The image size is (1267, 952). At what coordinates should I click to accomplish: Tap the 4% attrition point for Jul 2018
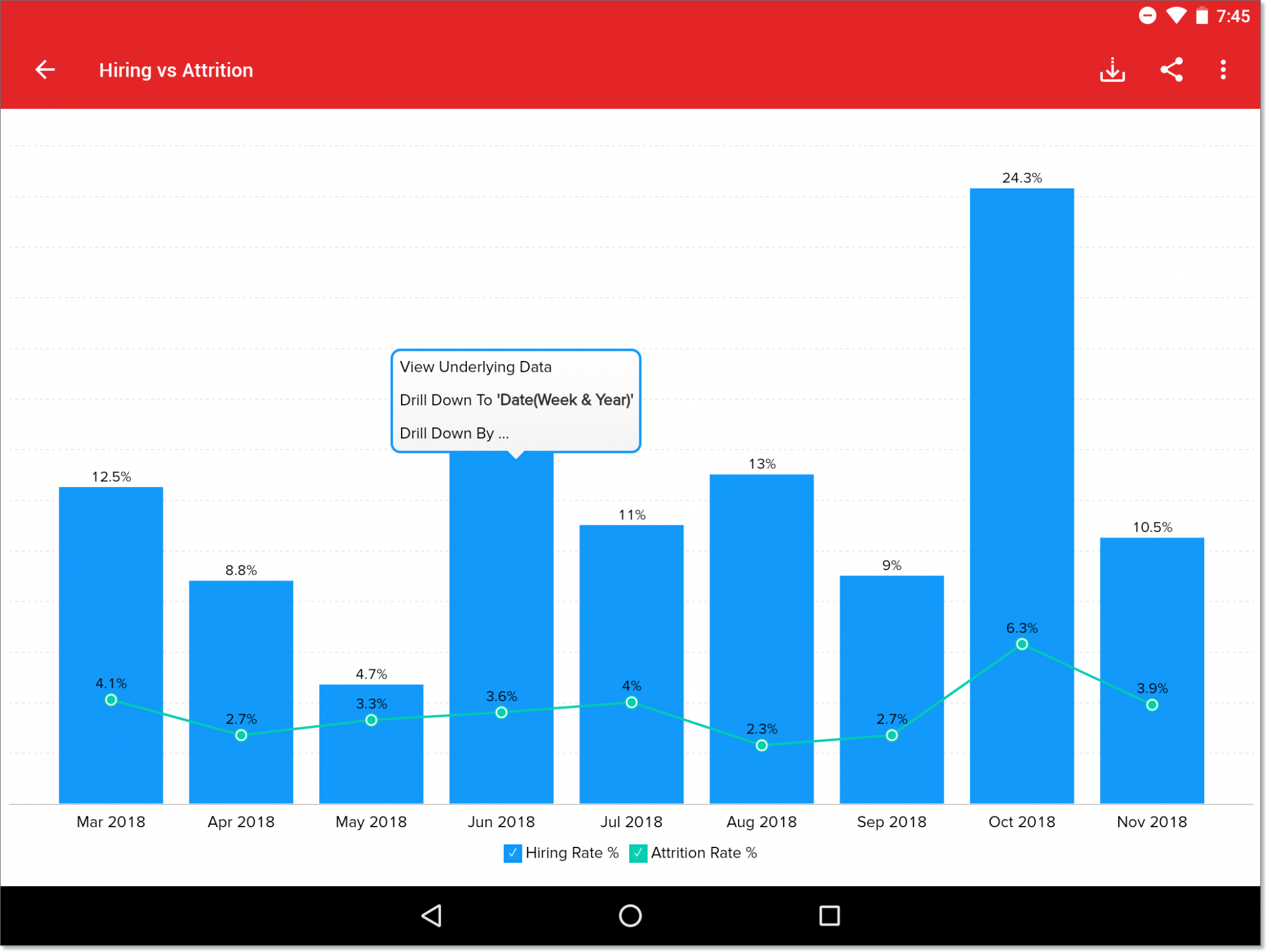coord(632,702)
